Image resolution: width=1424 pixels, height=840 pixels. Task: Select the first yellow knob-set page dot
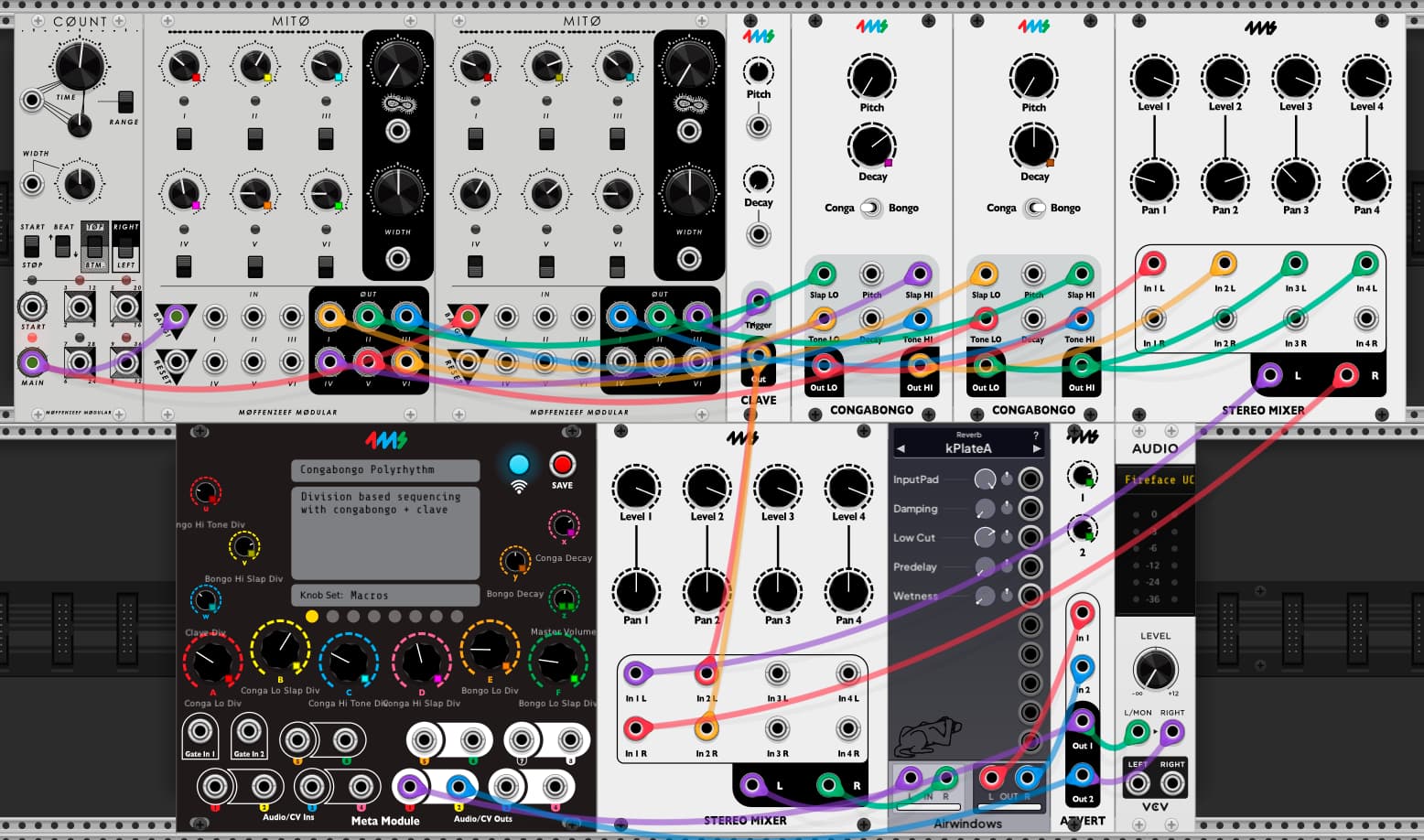tap(311, 617)
